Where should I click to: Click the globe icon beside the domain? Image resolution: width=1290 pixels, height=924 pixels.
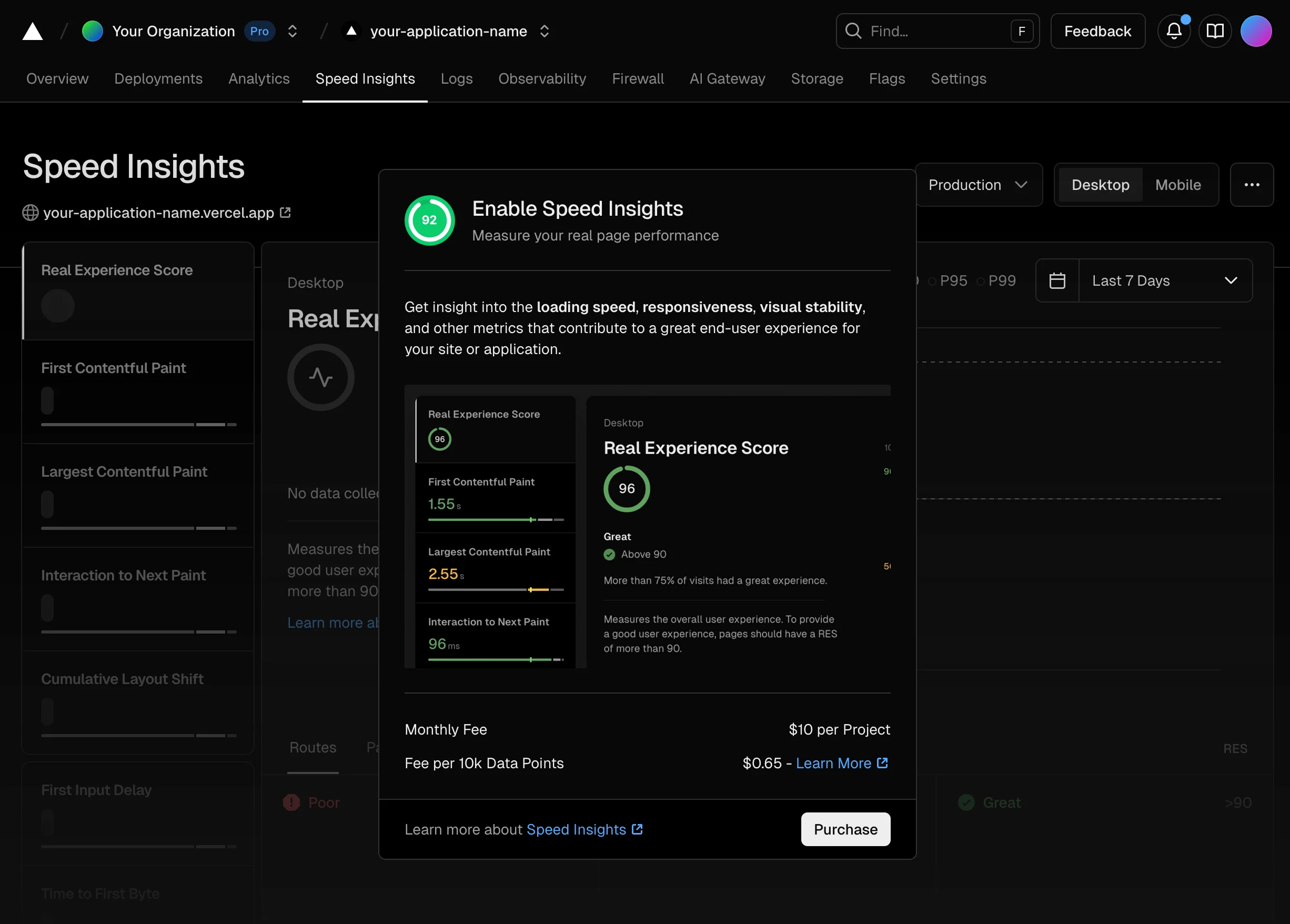tap(30, 213)
